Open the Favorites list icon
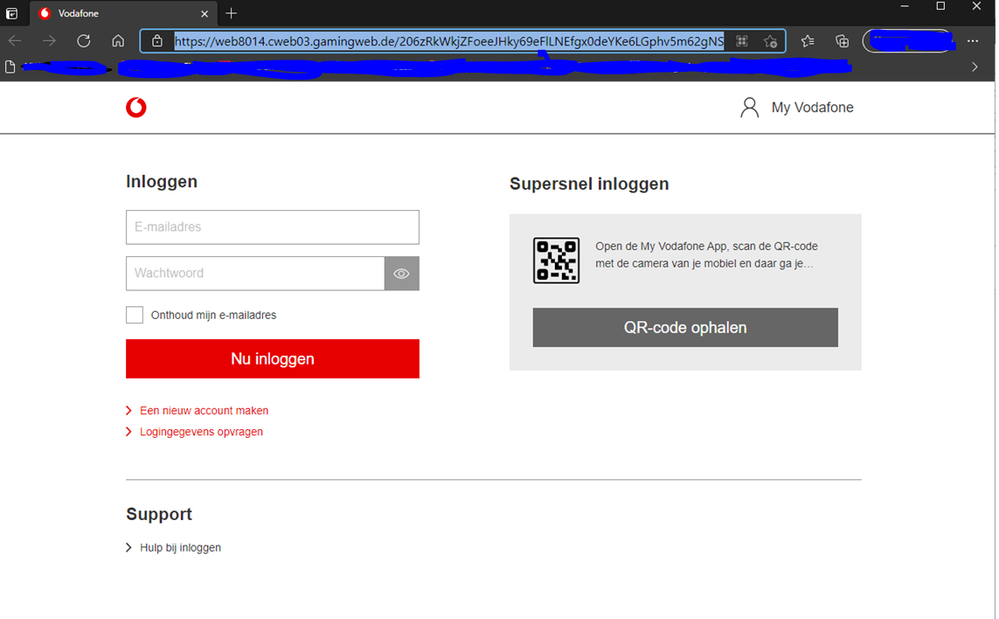Screen dimensions: 999x619 [808, 41]
